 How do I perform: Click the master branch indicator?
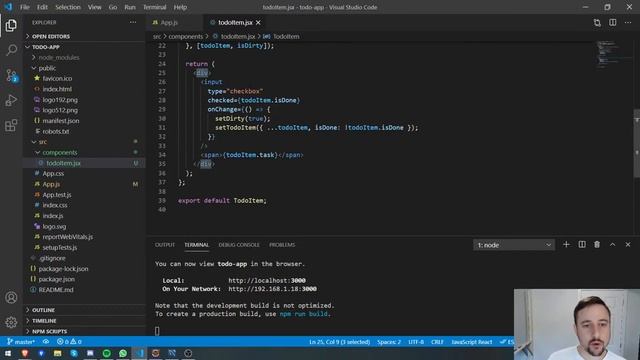(21, 342)
